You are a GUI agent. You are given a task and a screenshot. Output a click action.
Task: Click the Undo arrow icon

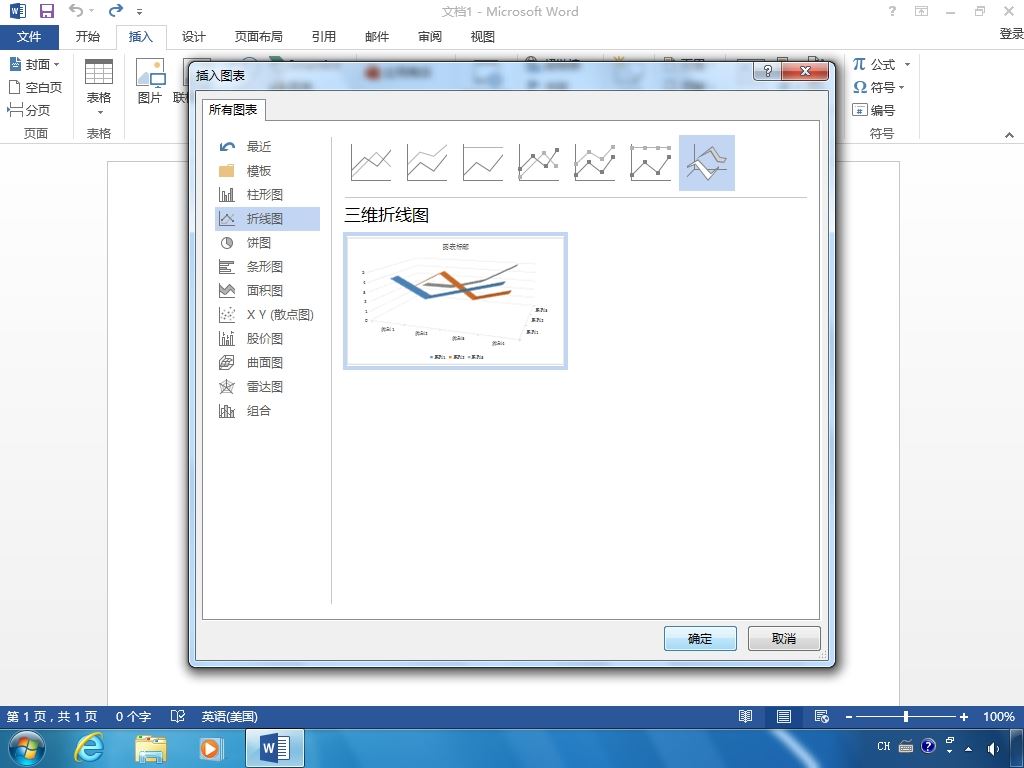click(x=76, y=10)
